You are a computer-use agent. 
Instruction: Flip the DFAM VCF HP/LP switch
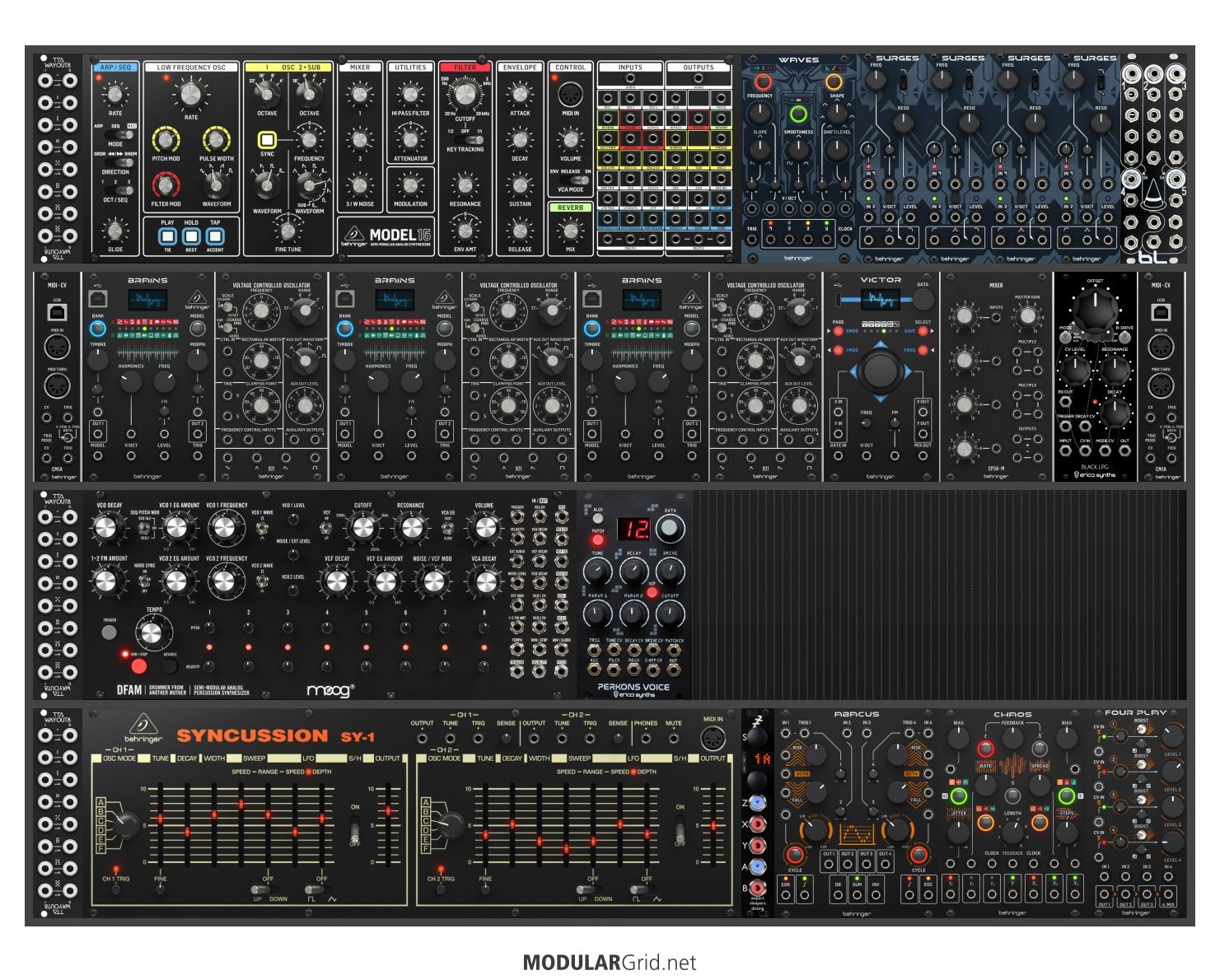click(x=326, y=528)
